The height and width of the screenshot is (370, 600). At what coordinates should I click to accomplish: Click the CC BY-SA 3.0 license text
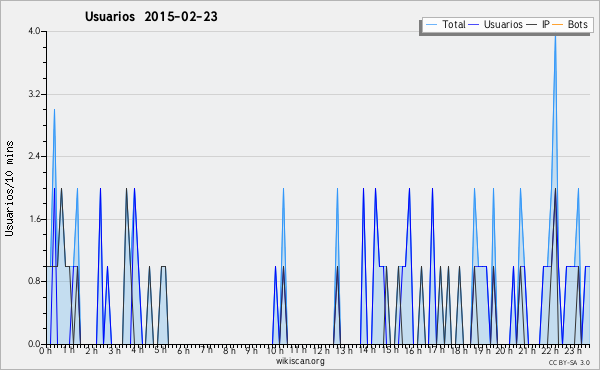tap(569, 362)
